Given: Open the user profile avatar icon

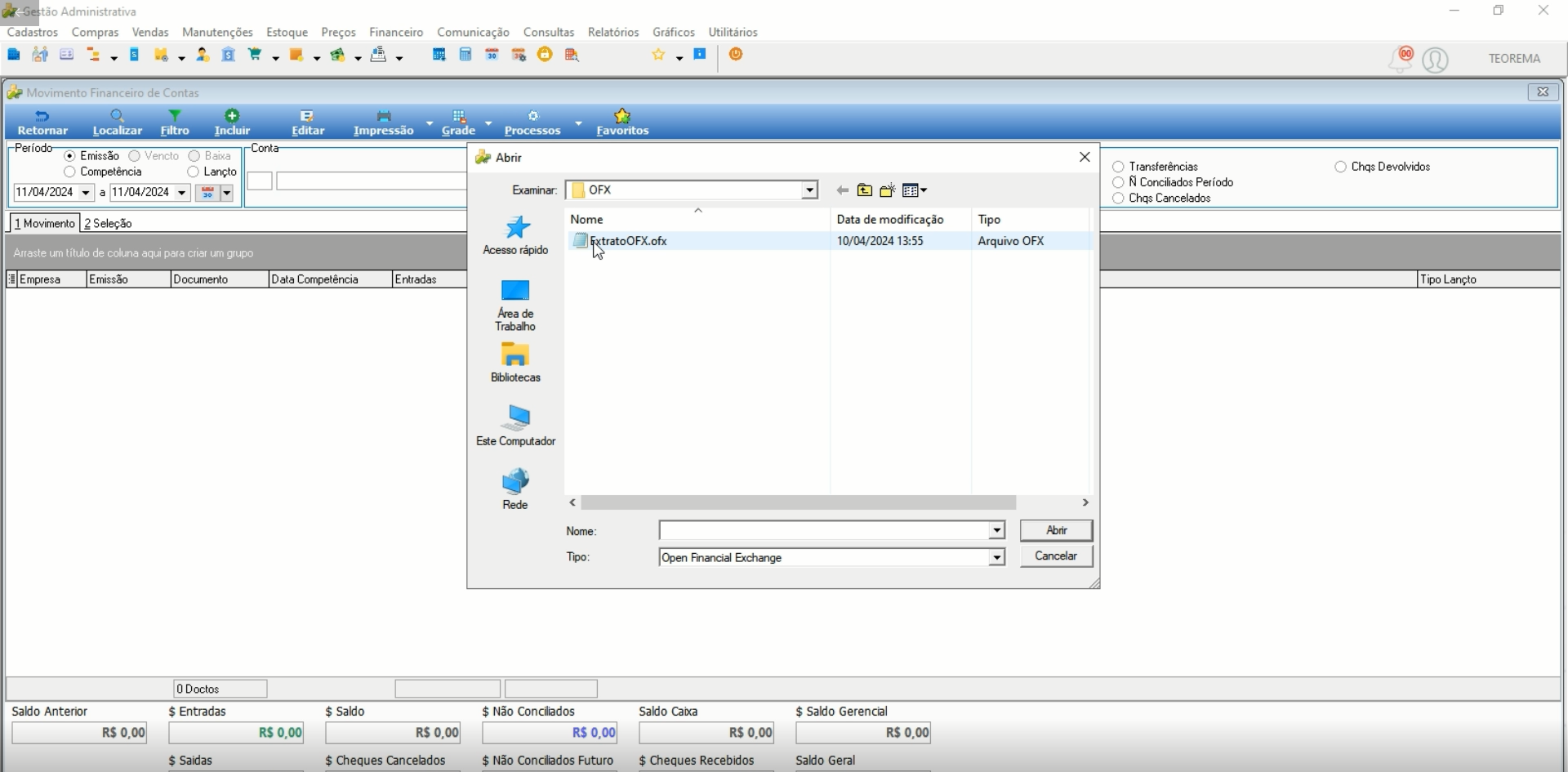Looking at the screenshot, I should pyautogui.click(x=1435, y=60).
